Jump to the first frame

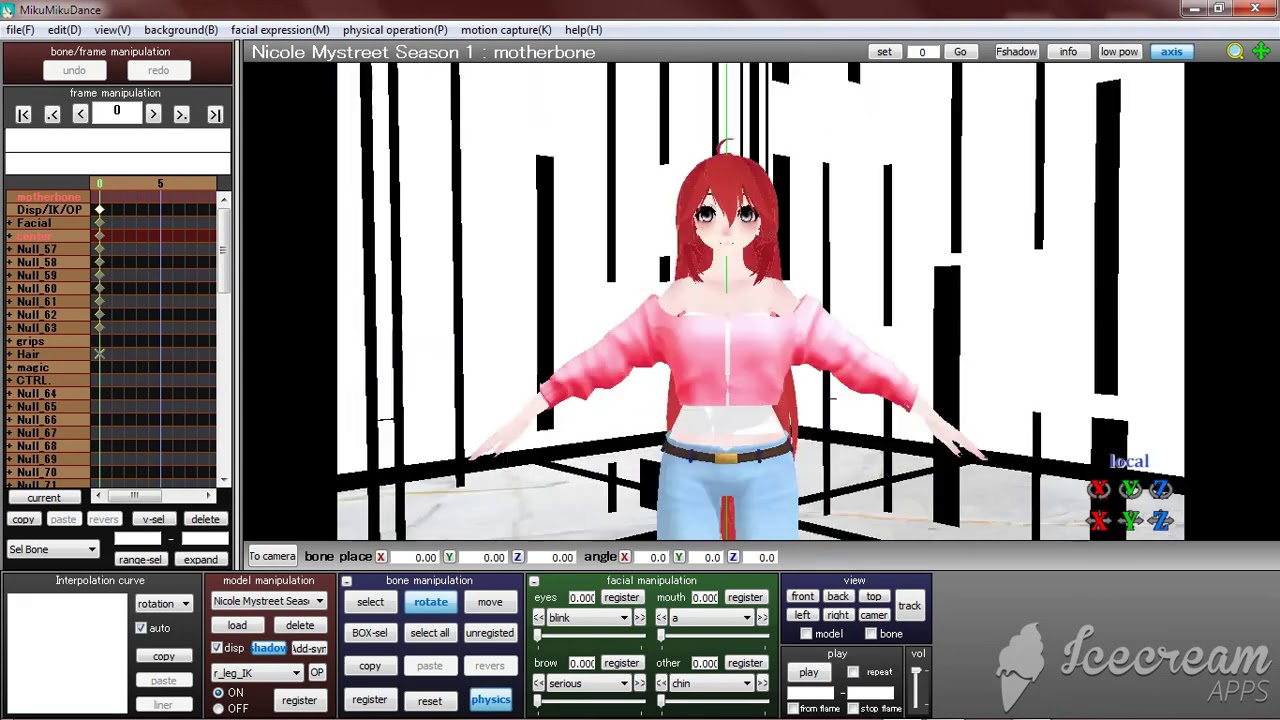pyautogui.click(x=24, y=115)
